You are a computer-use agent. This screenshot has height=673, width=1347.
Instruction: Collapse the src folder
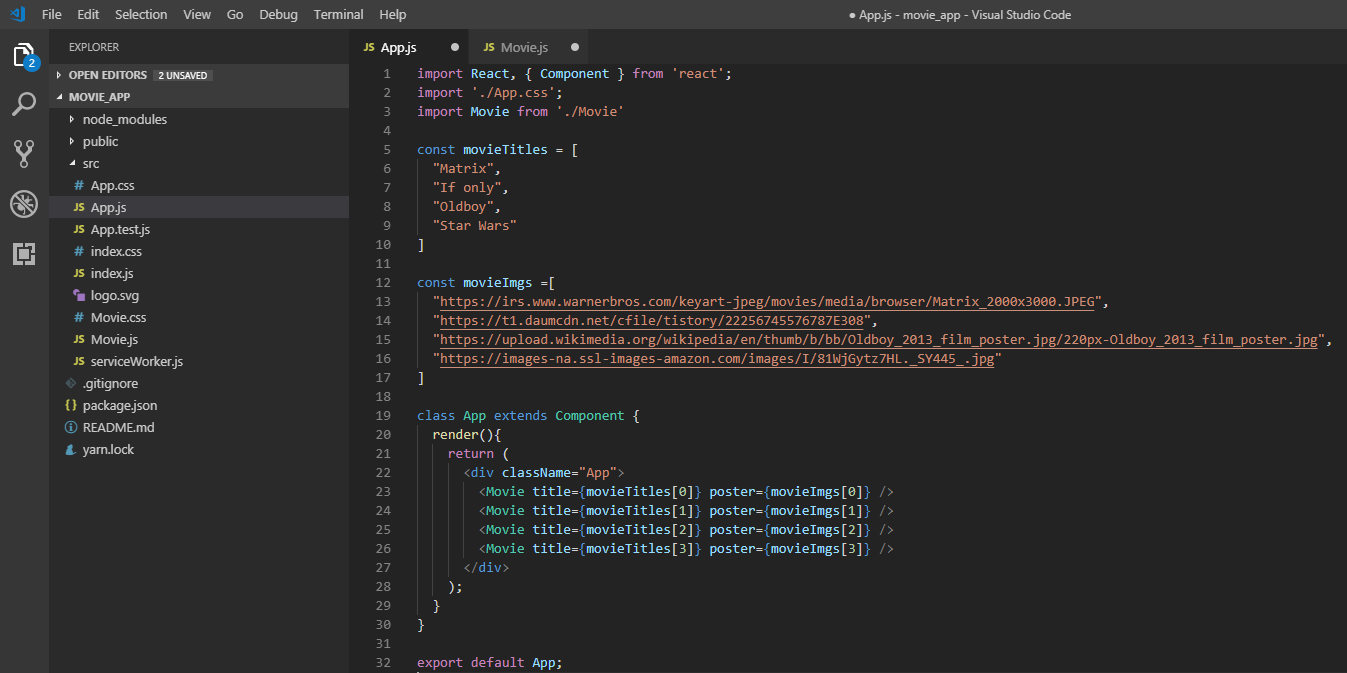click(199, 163)
